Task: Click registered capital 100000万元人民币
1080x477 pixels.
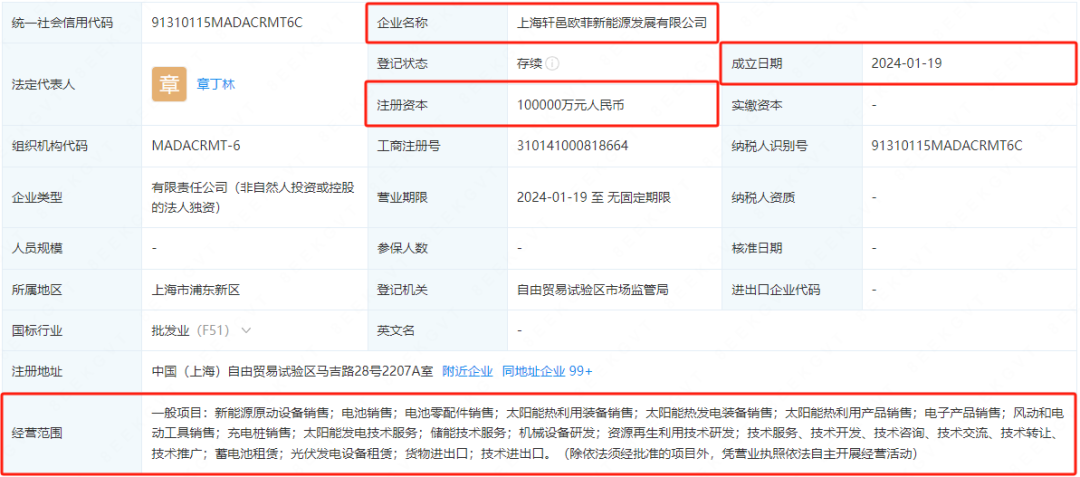Action: [571, 105]
